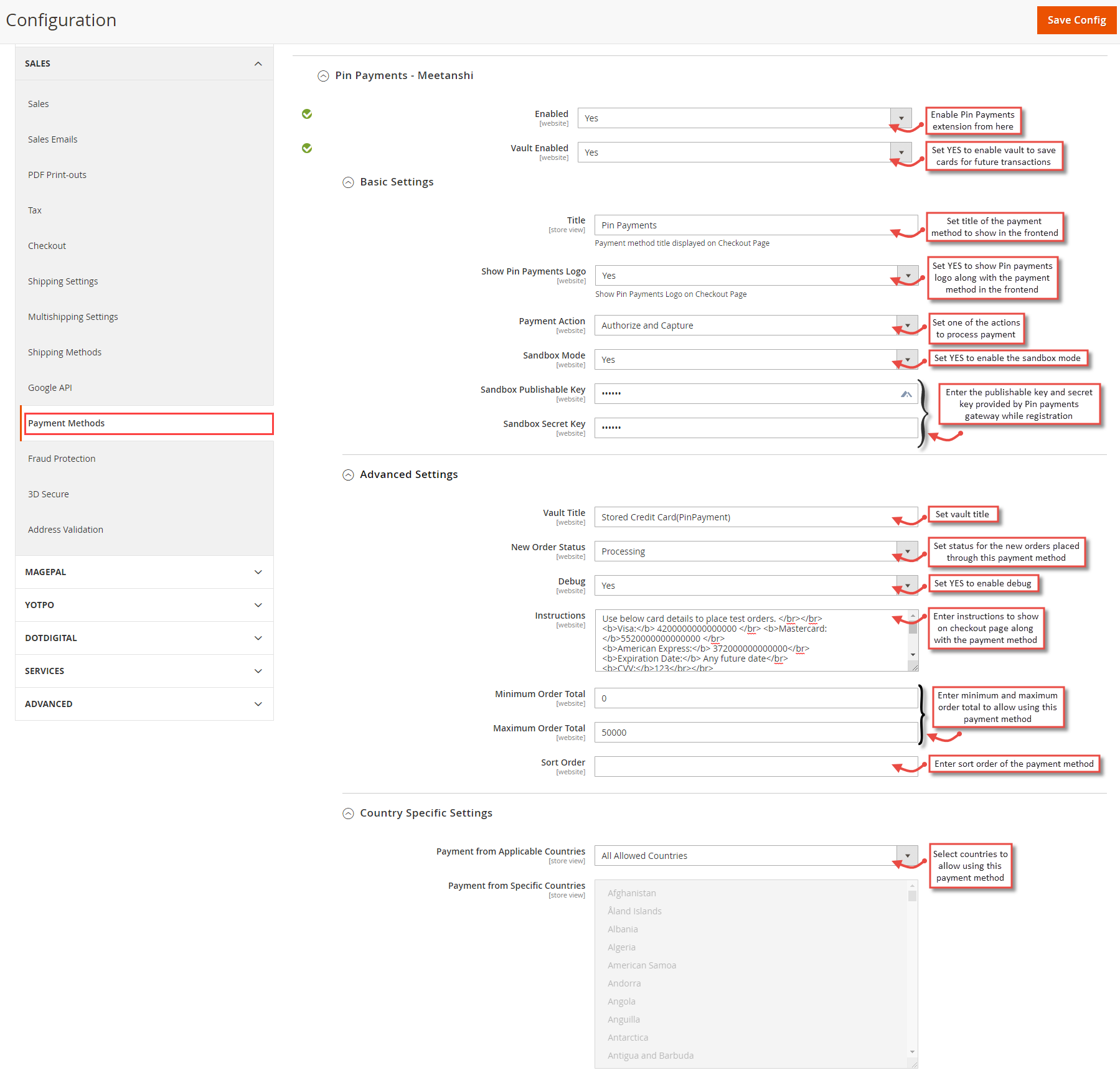The image size is (1120, 1083).
Task: Go to Address Validation
Action: tap(65, 530)
